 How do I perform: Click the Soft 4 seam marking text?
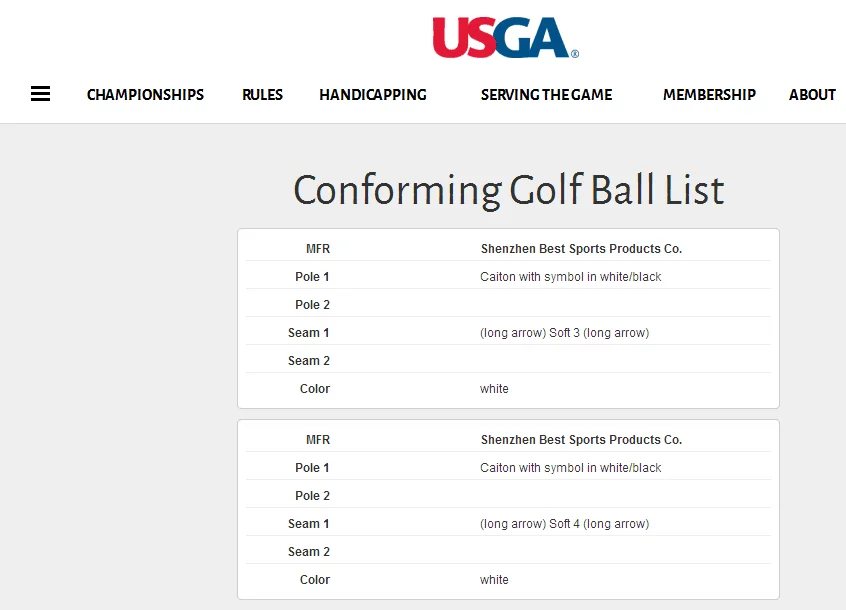point(564,524)
